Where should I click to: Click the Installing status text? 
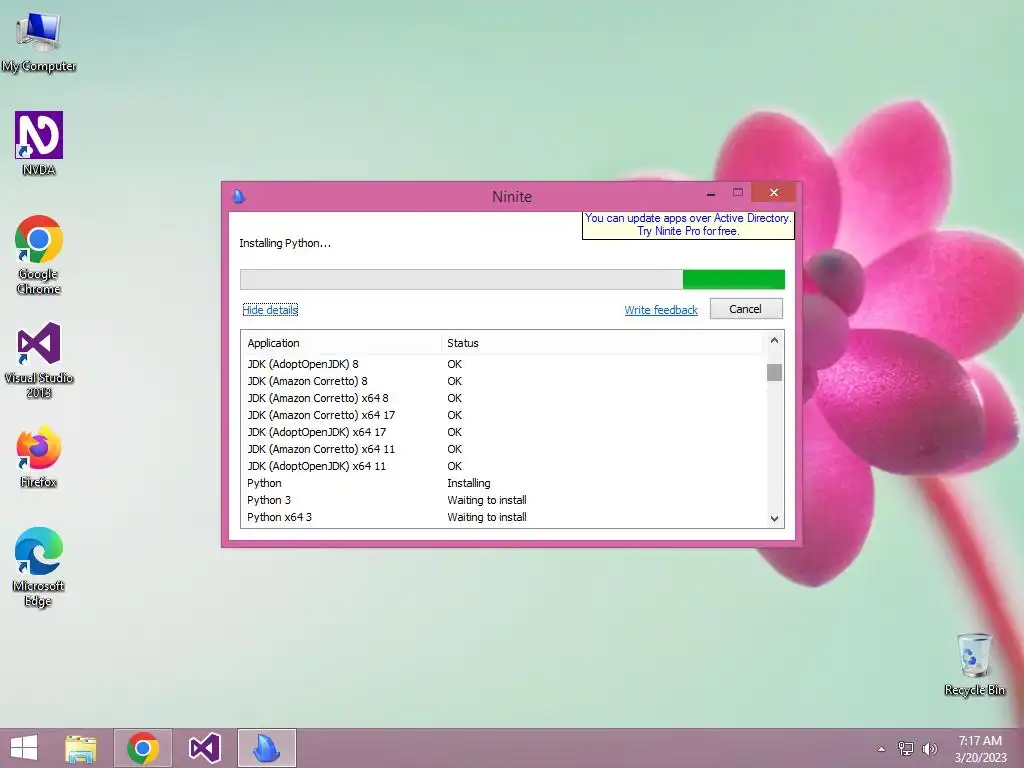pyautogui.click(x=468, y=483)
